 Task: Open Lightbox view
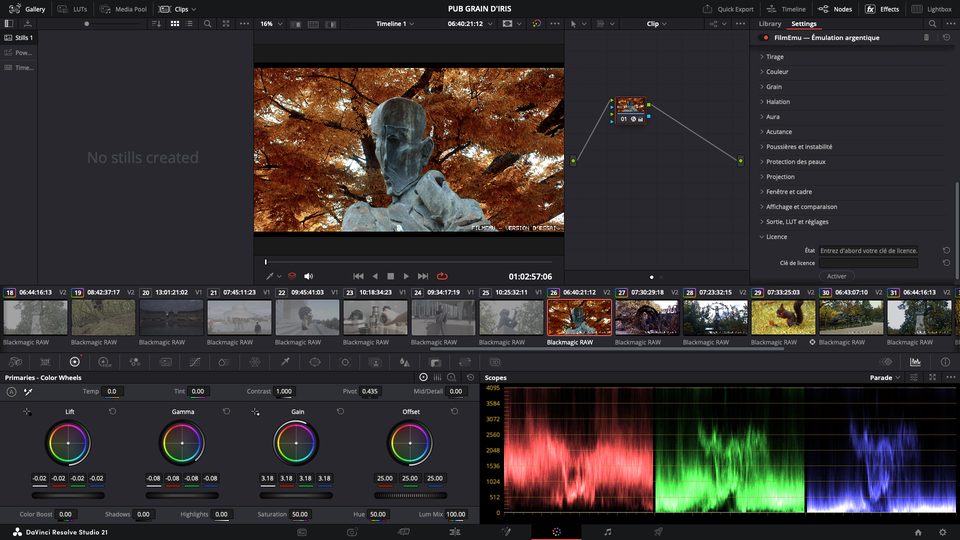(931, 9)
